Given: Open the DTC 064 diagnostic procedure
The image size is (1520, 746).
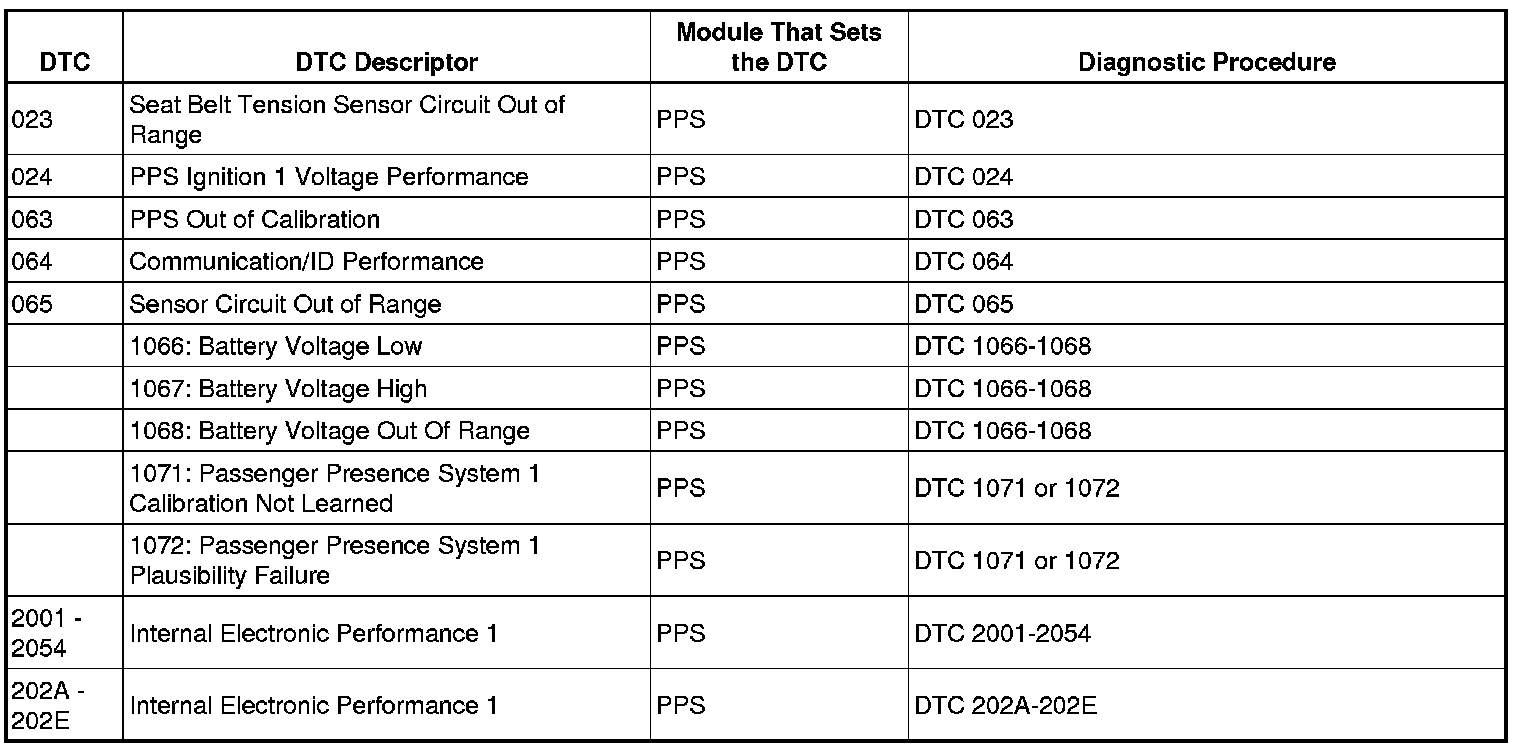Looking at the screenshot, I should coord(963,261).
